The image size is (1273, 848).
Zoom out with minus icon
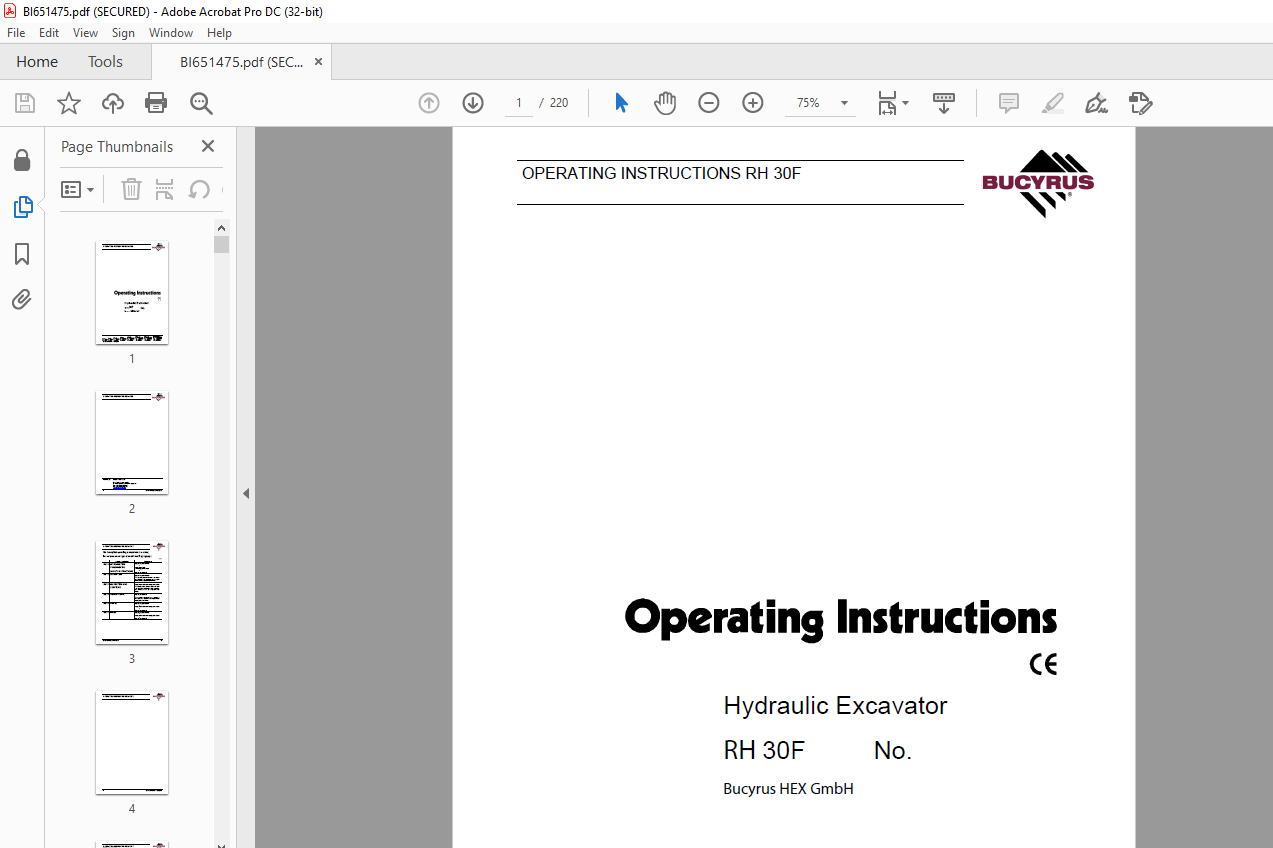click(709, 103)
